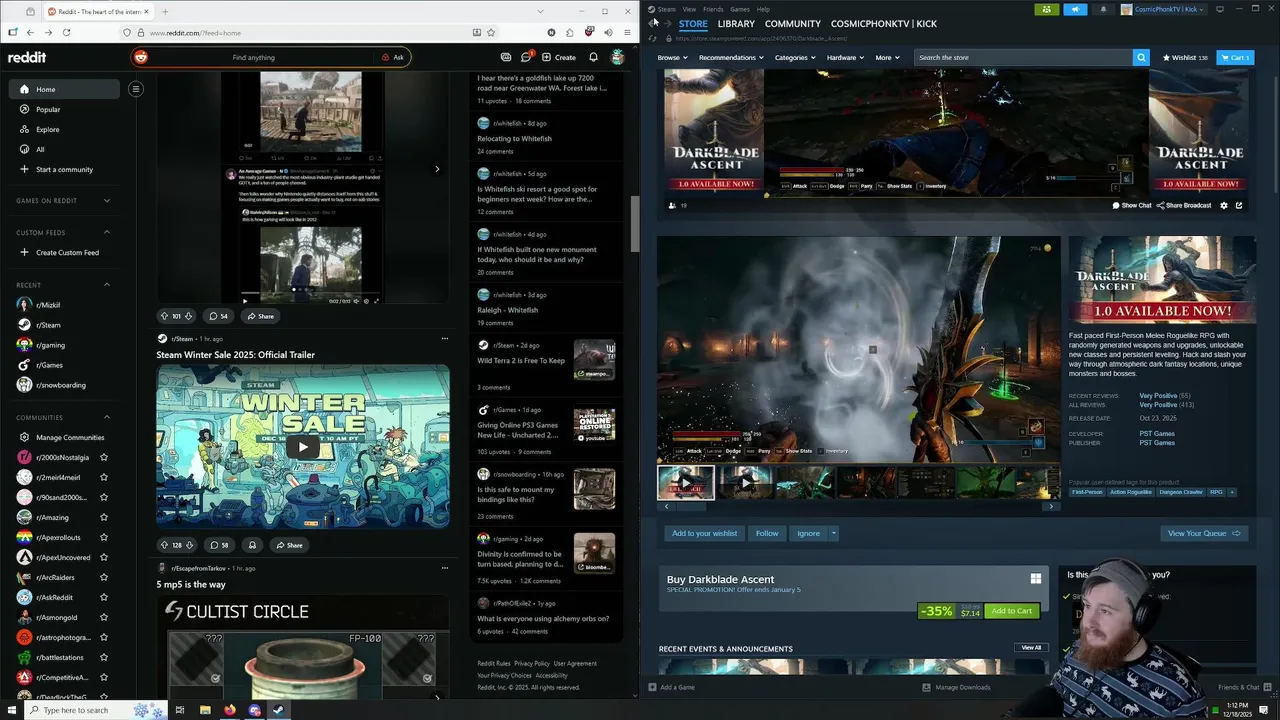The image size is (1280, 720).
Task: Play the Steam Winter Sale trailer video
Action: point(303,447)
